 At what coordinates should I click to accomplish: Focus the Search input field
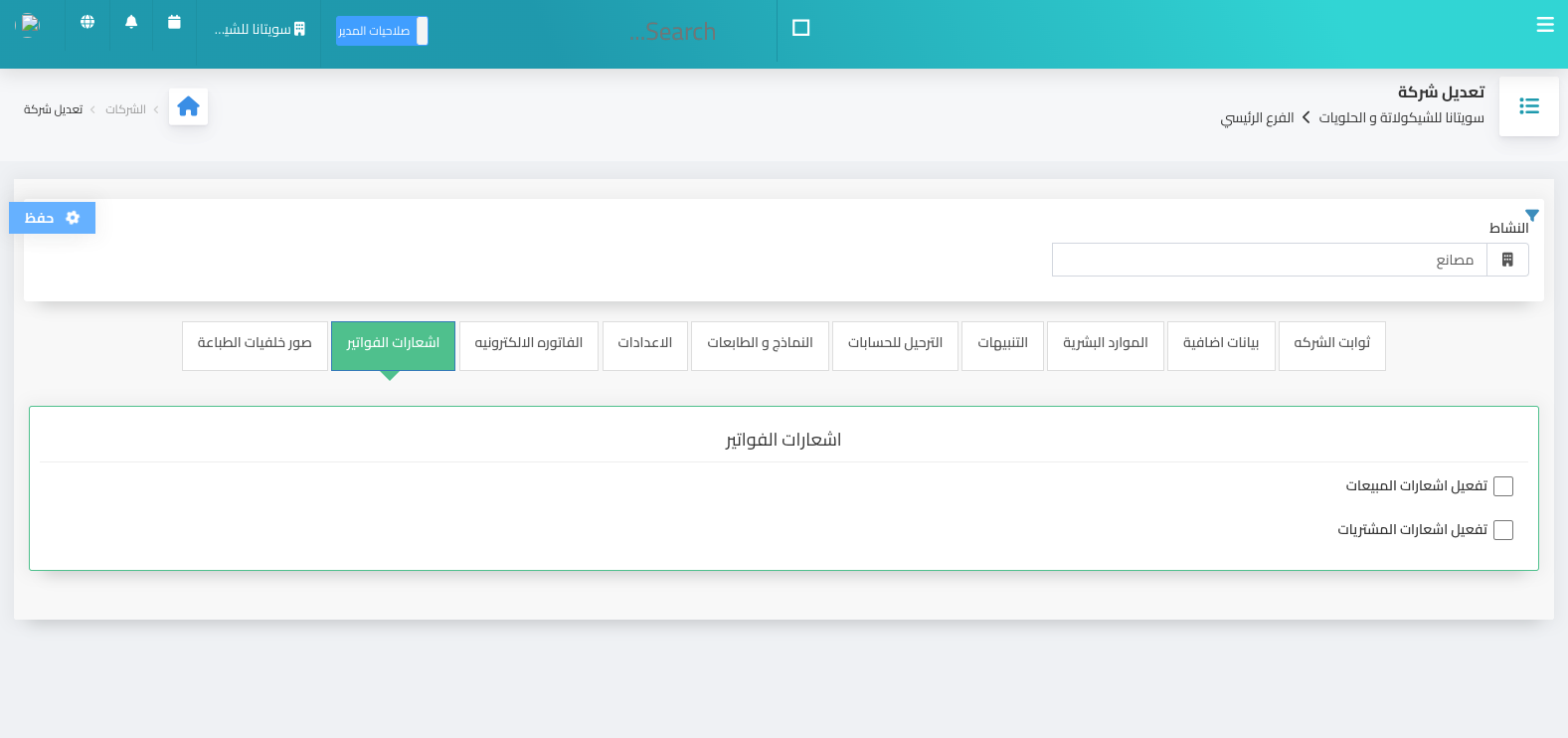[672, 32]
